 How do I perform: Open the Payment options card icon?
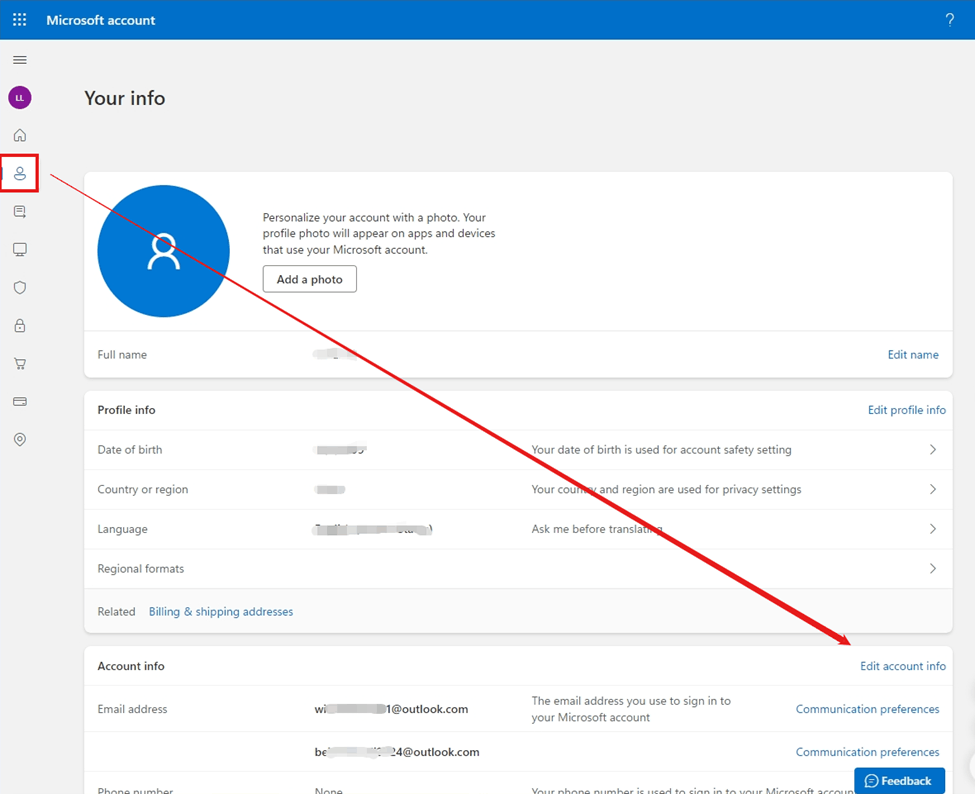click(x=19, y=401)
